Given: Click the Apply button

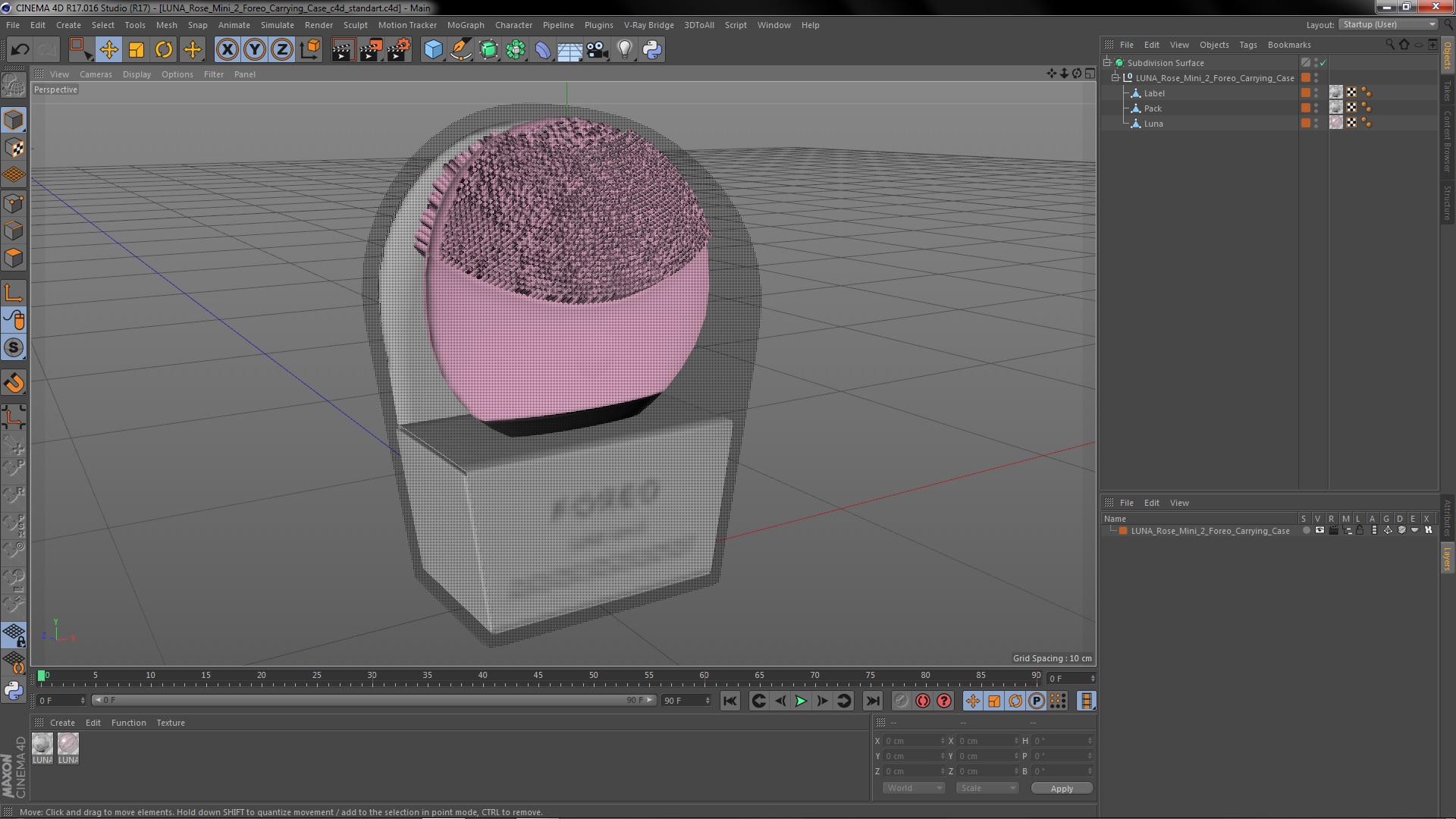Looking at the screenshot, I should tap(1062, 789).
